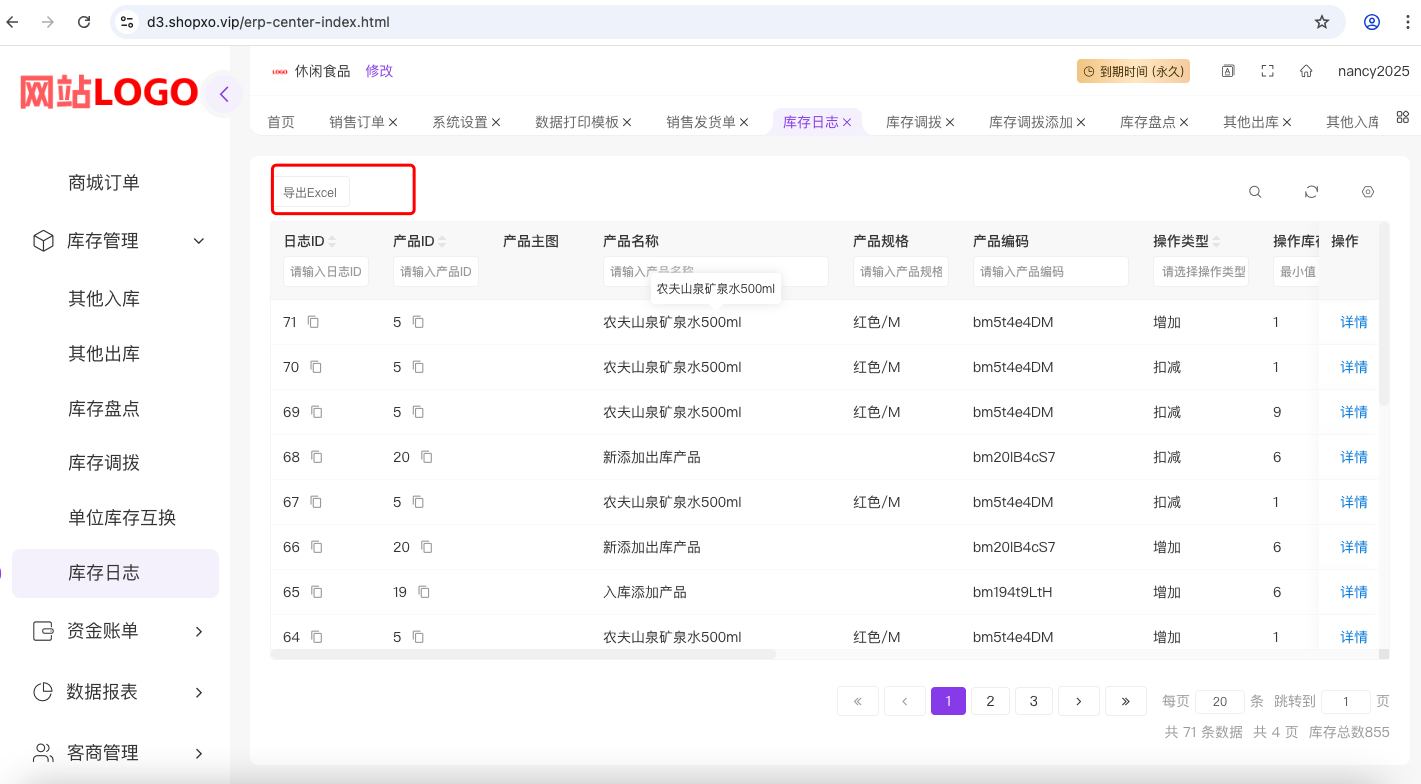Click the jump-to-page number field

tap(1346, 702)
